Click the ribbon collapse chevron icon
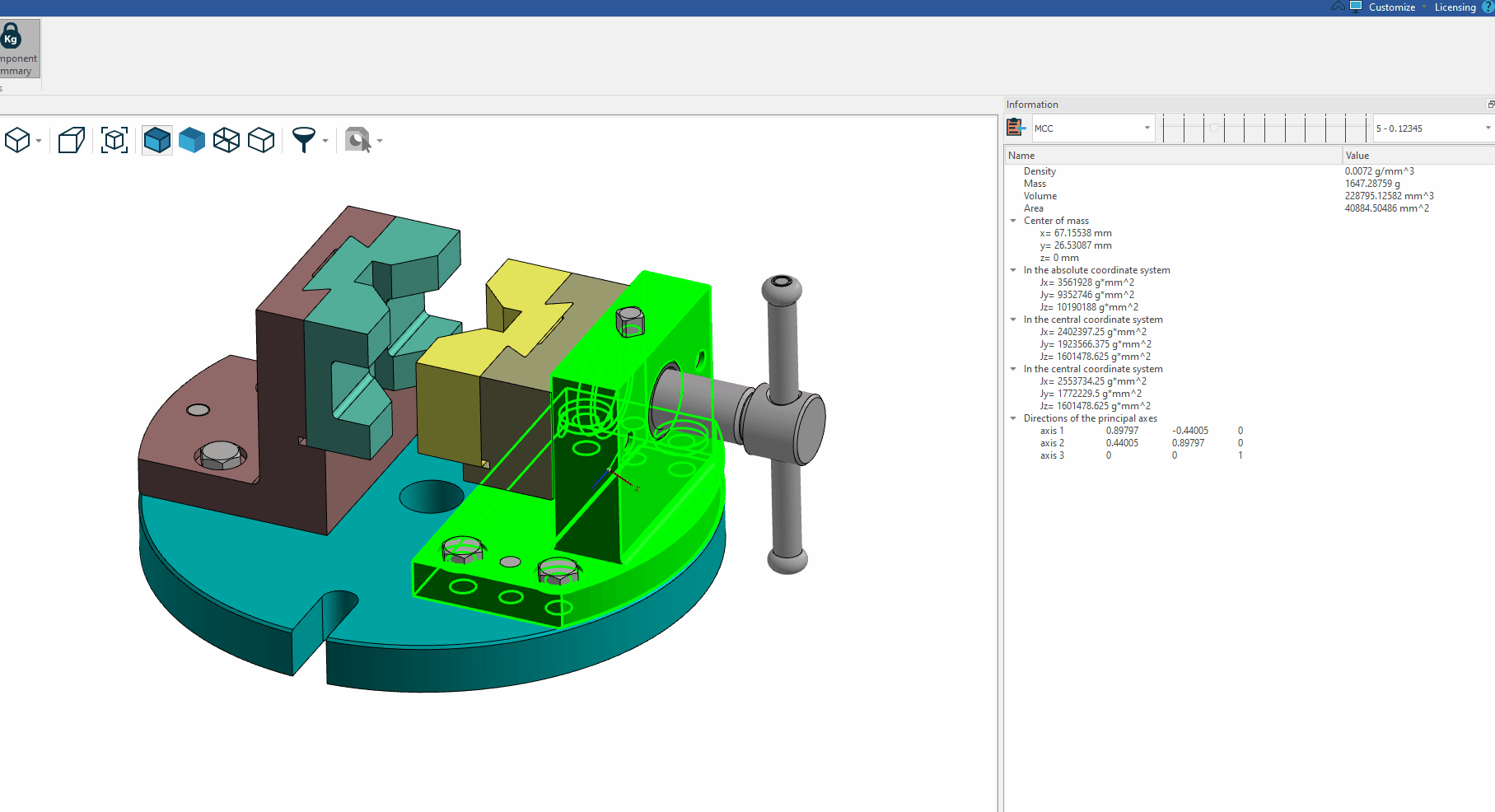The width and height of the screenshot is (1495, 812). point(1338,7)
